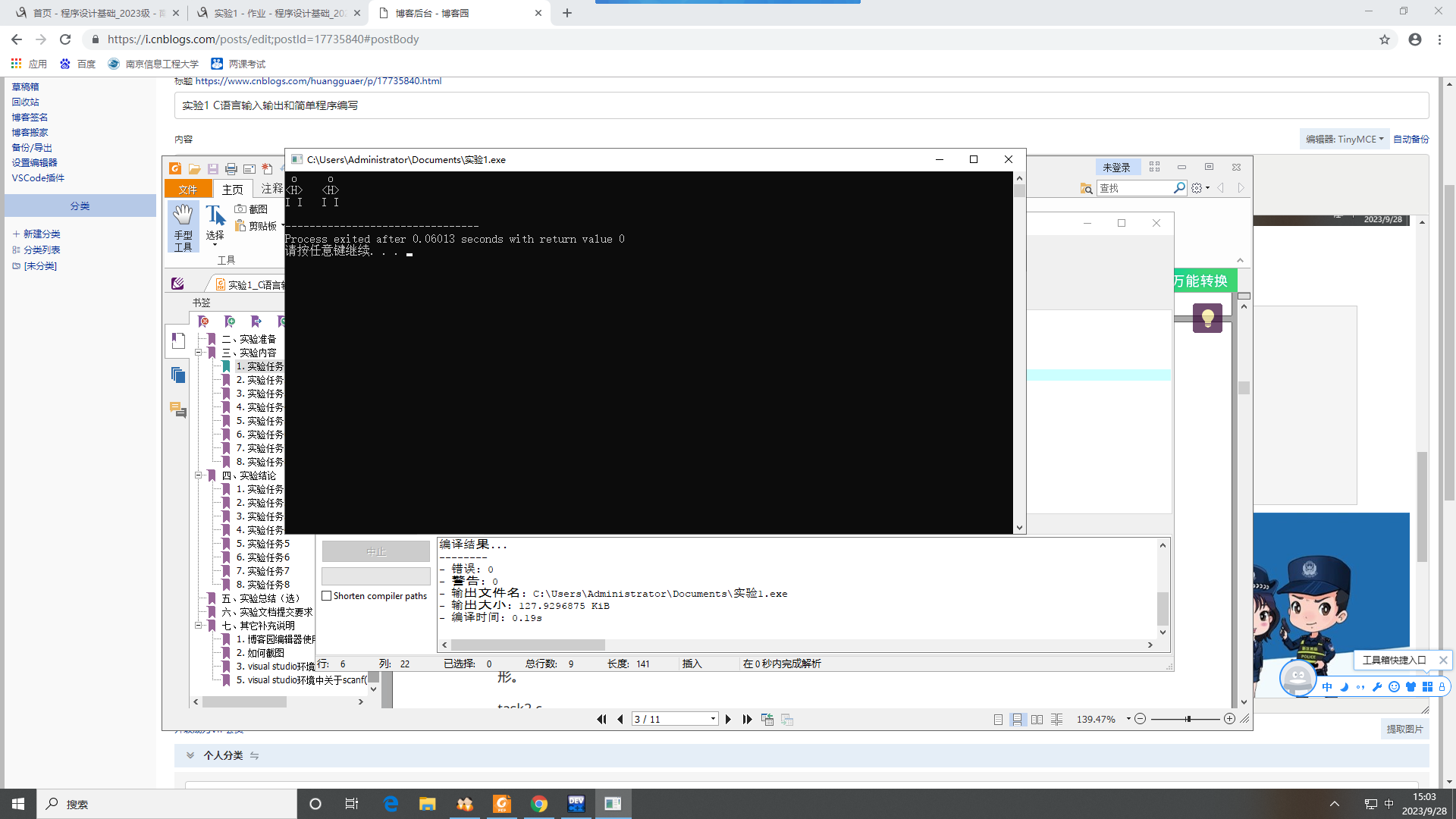
Task: Click the add bookmark icon
Action: (x=230, y=322)
